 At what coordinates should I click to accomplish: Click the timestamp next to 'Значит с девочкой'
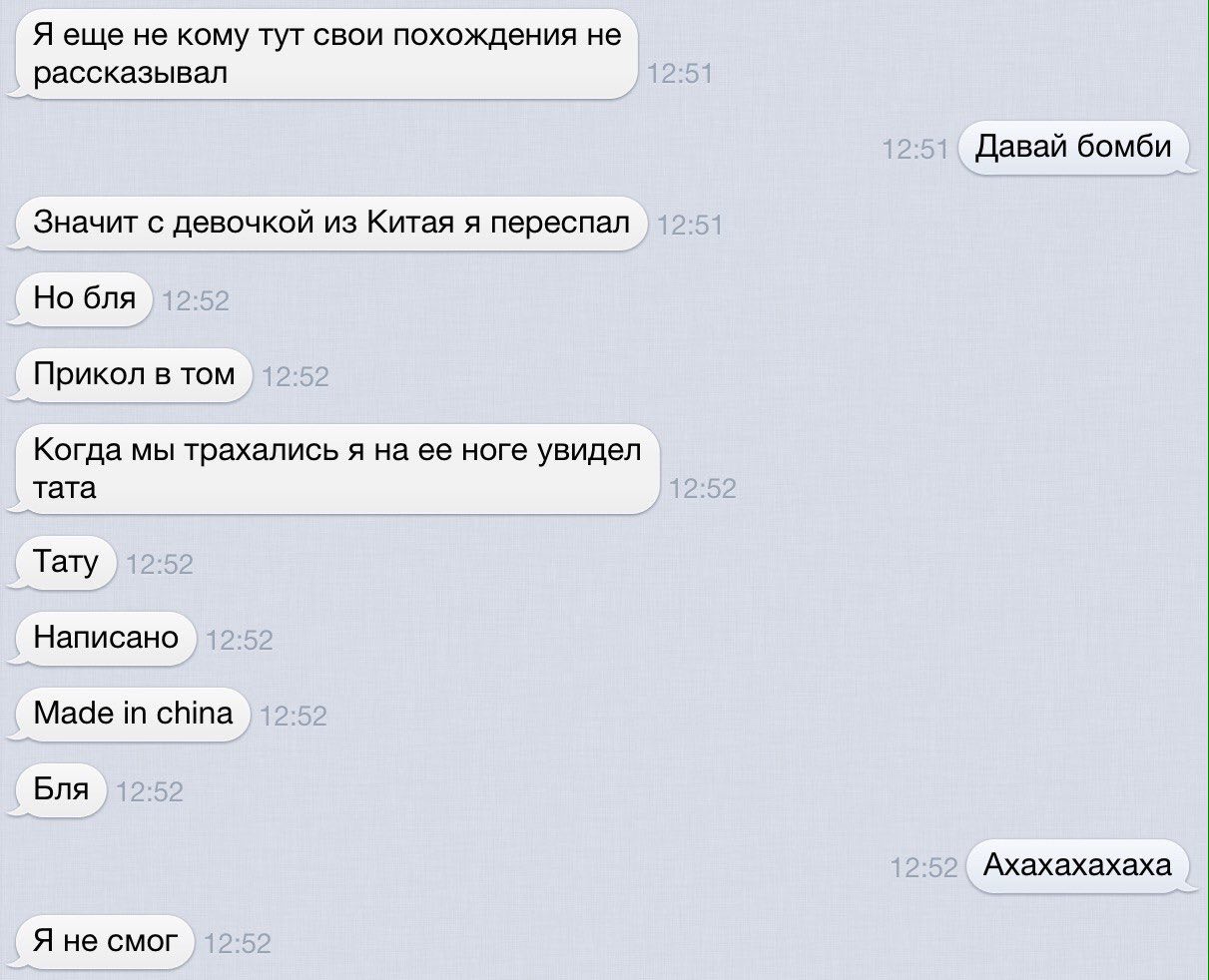click(x=691, y=226)
